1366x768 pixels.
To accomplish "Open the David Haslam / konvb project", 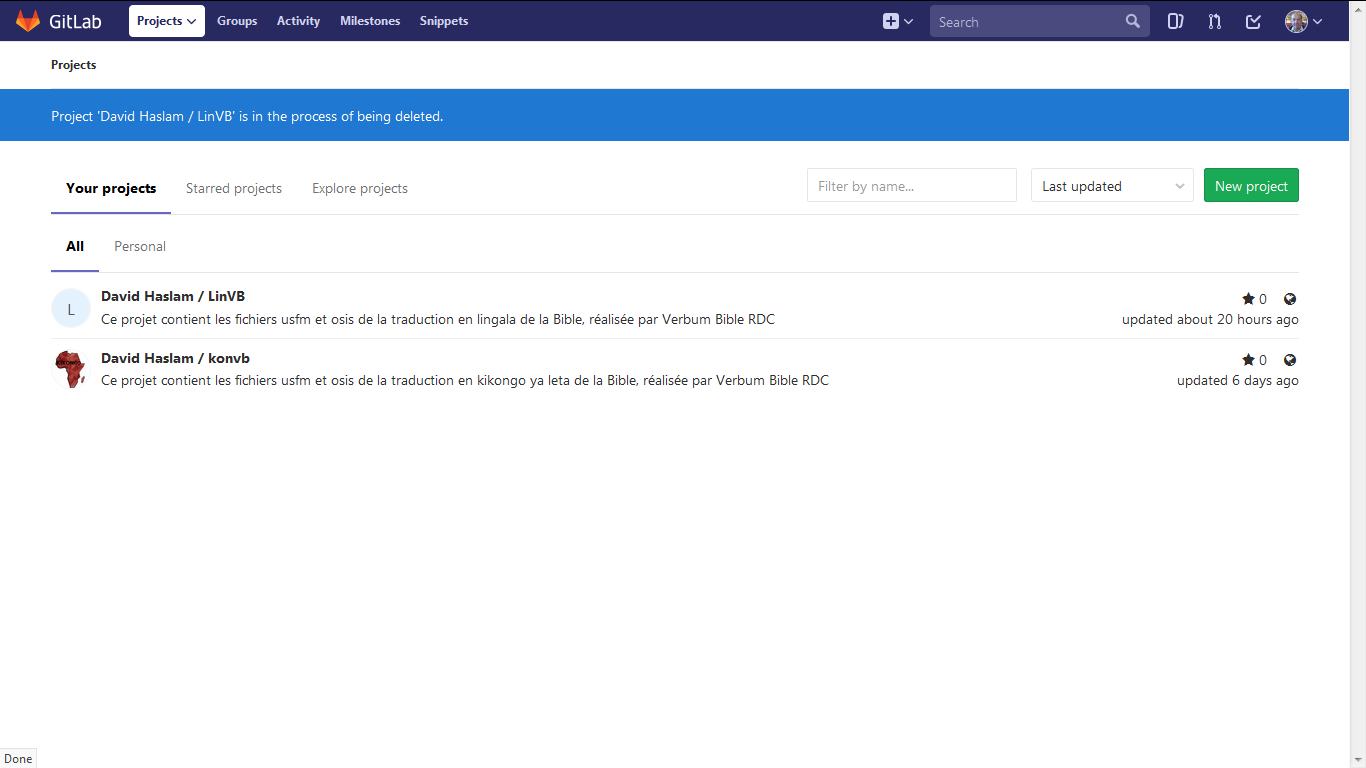I will point(175,358).
